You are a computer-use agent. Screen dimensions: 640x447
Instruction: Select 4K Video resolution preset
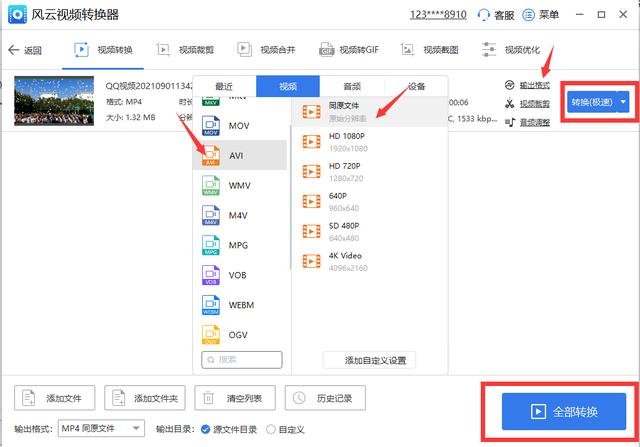coord(370,261)
